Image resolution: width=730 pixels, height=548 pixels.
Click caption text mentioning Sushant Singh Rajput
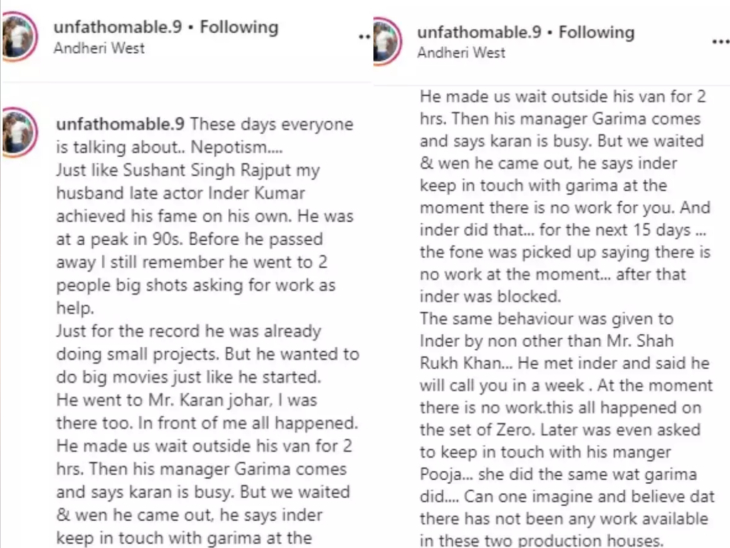point(188,170)
